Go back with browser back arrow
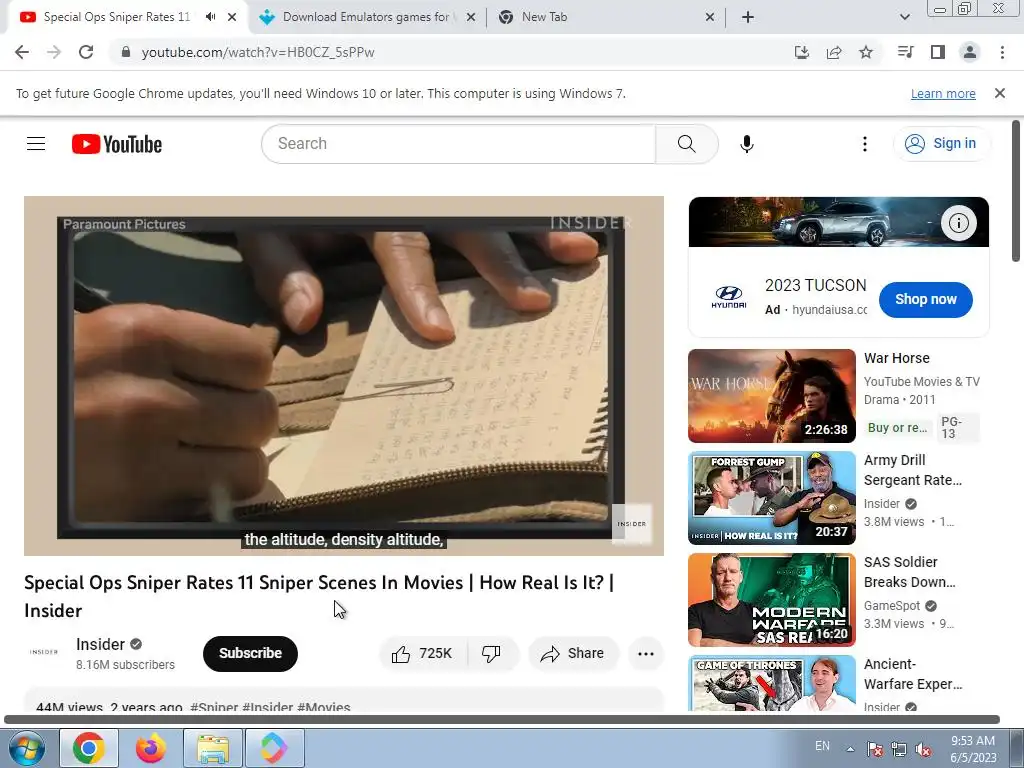This screenshot has height=768, width=1024. pos(22,52)
